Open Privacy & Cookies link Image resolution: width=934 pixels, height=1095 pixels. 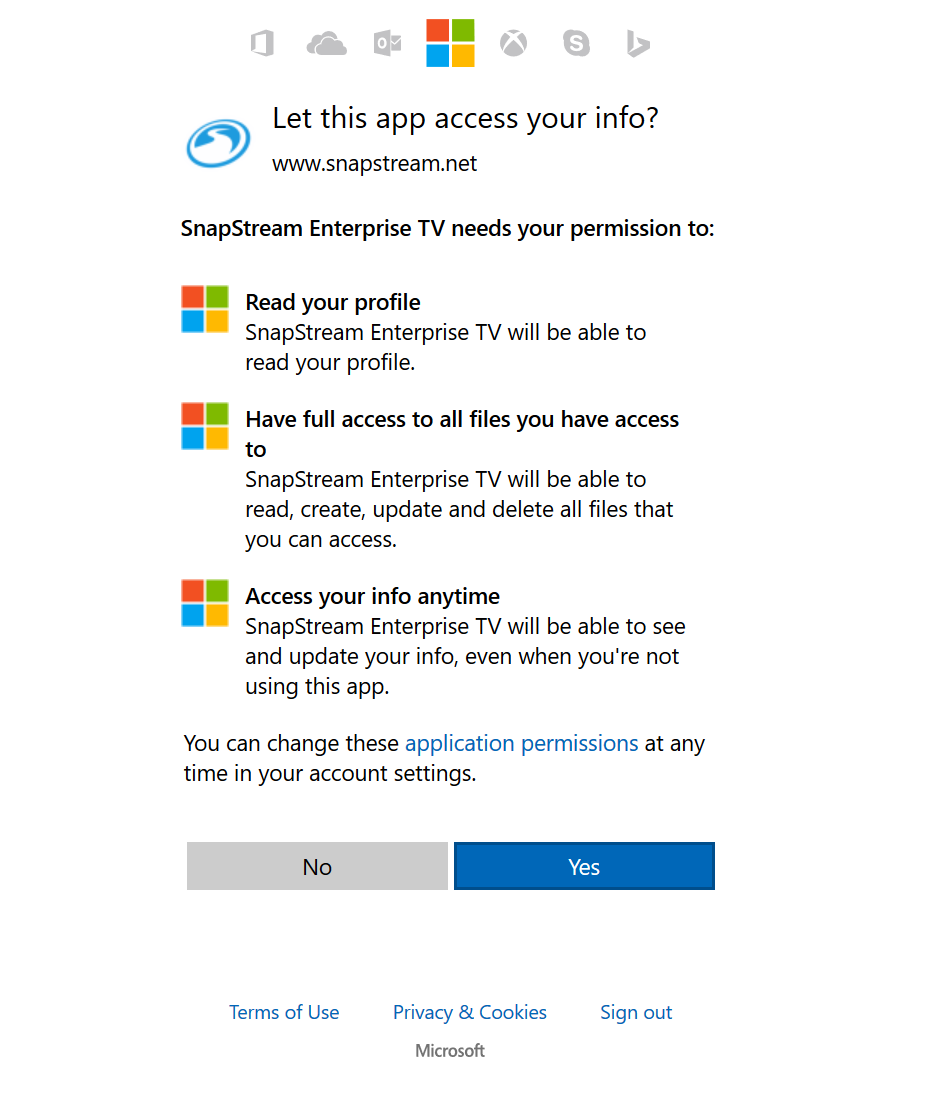pyautogui.click(x=469, y=1012)
